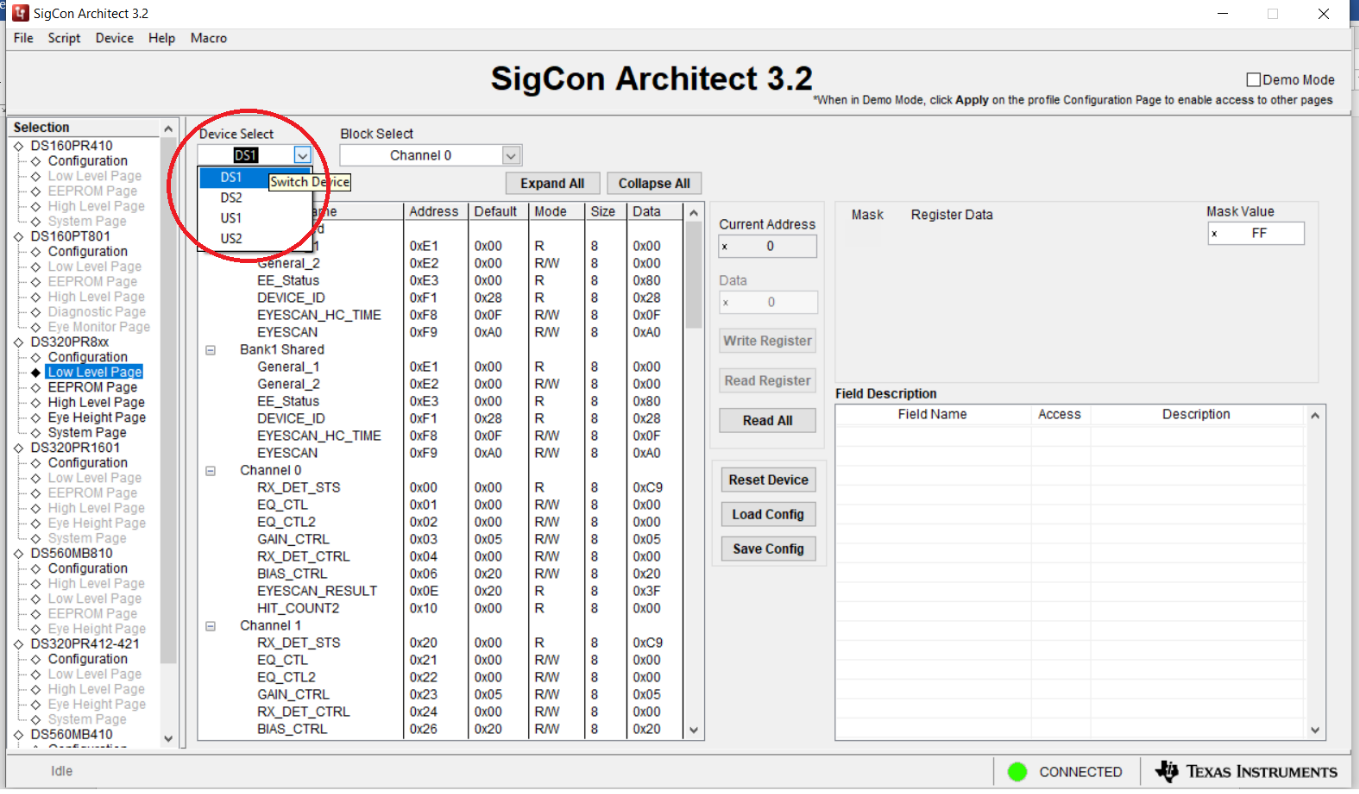
Task: Collapse the Channel 0 register group
Action: pos(211,470)
